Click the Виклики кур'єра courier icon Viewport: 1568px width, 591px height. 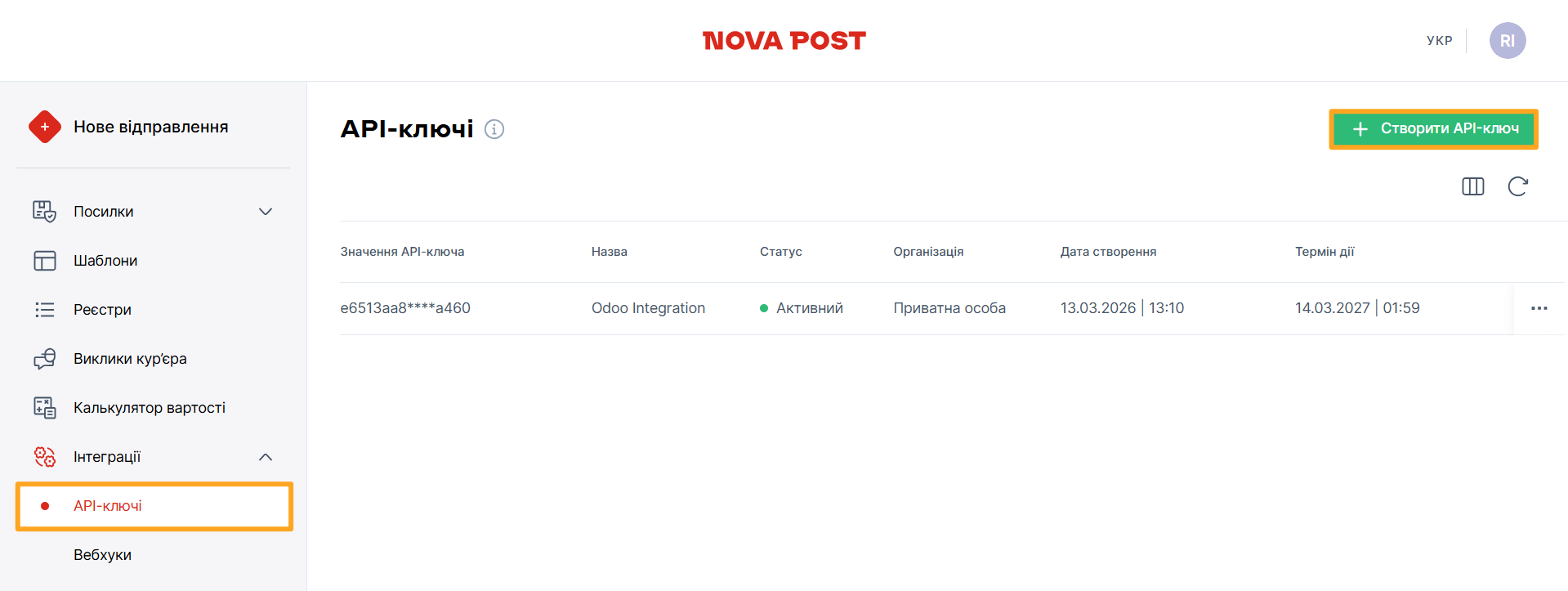tap(44, 359)
